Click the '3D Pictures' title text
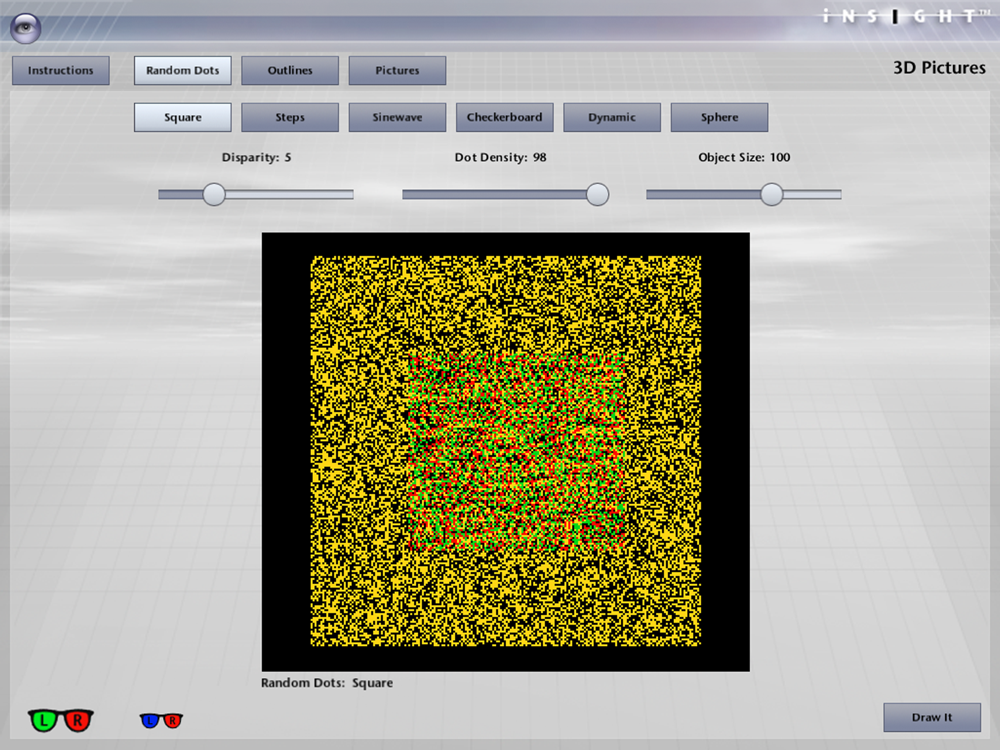Screen dimensions: 1000x750 tap(939, 68)
